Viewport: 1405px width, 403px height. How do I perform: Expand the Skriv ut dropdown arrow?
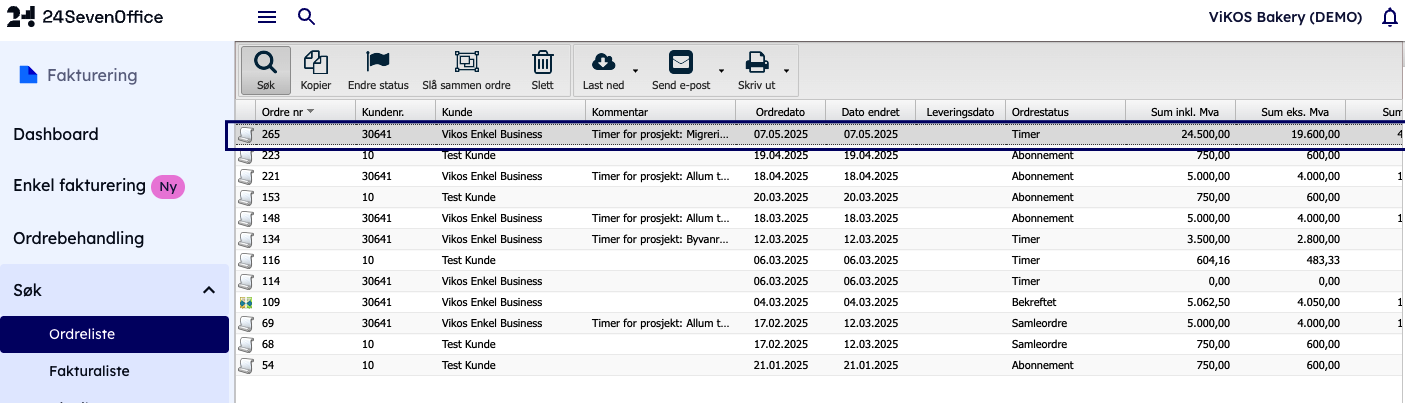coord(786,72)
